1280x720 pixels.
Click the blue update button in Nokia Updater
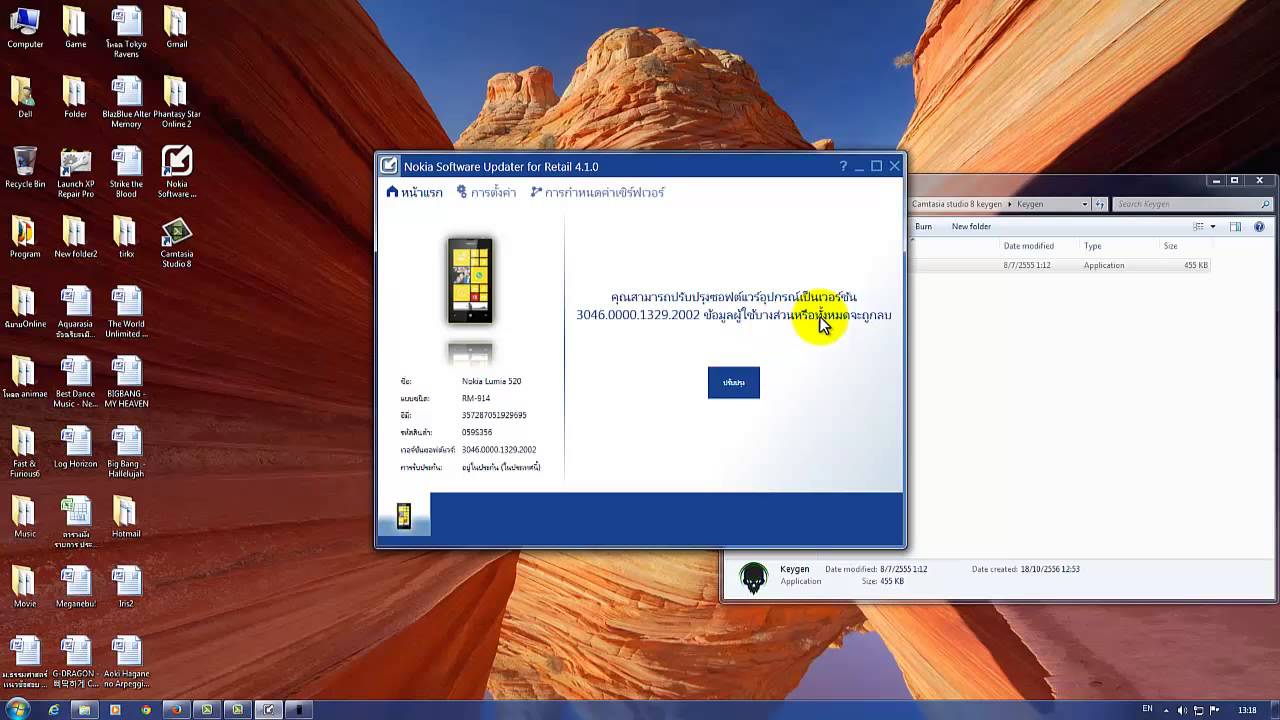[733, 382]
